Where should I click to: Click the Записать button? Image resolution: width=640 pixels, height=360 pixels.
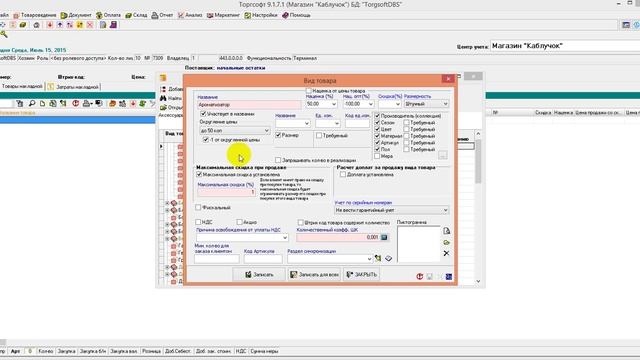point(259,274)
